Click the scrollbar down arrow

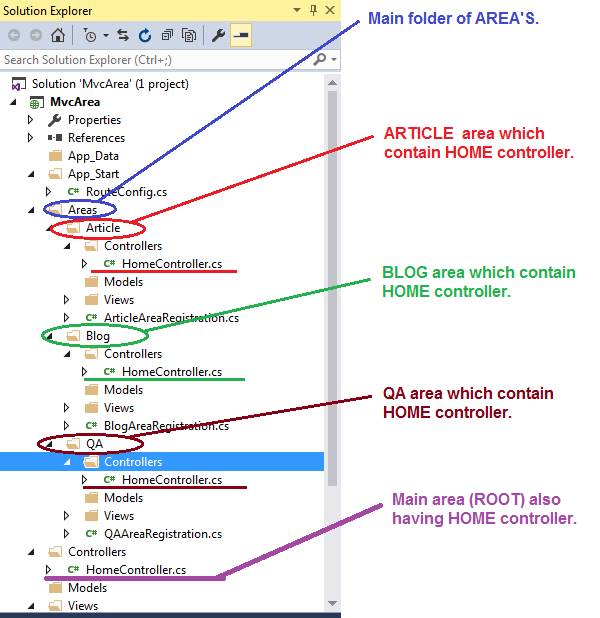332,603
